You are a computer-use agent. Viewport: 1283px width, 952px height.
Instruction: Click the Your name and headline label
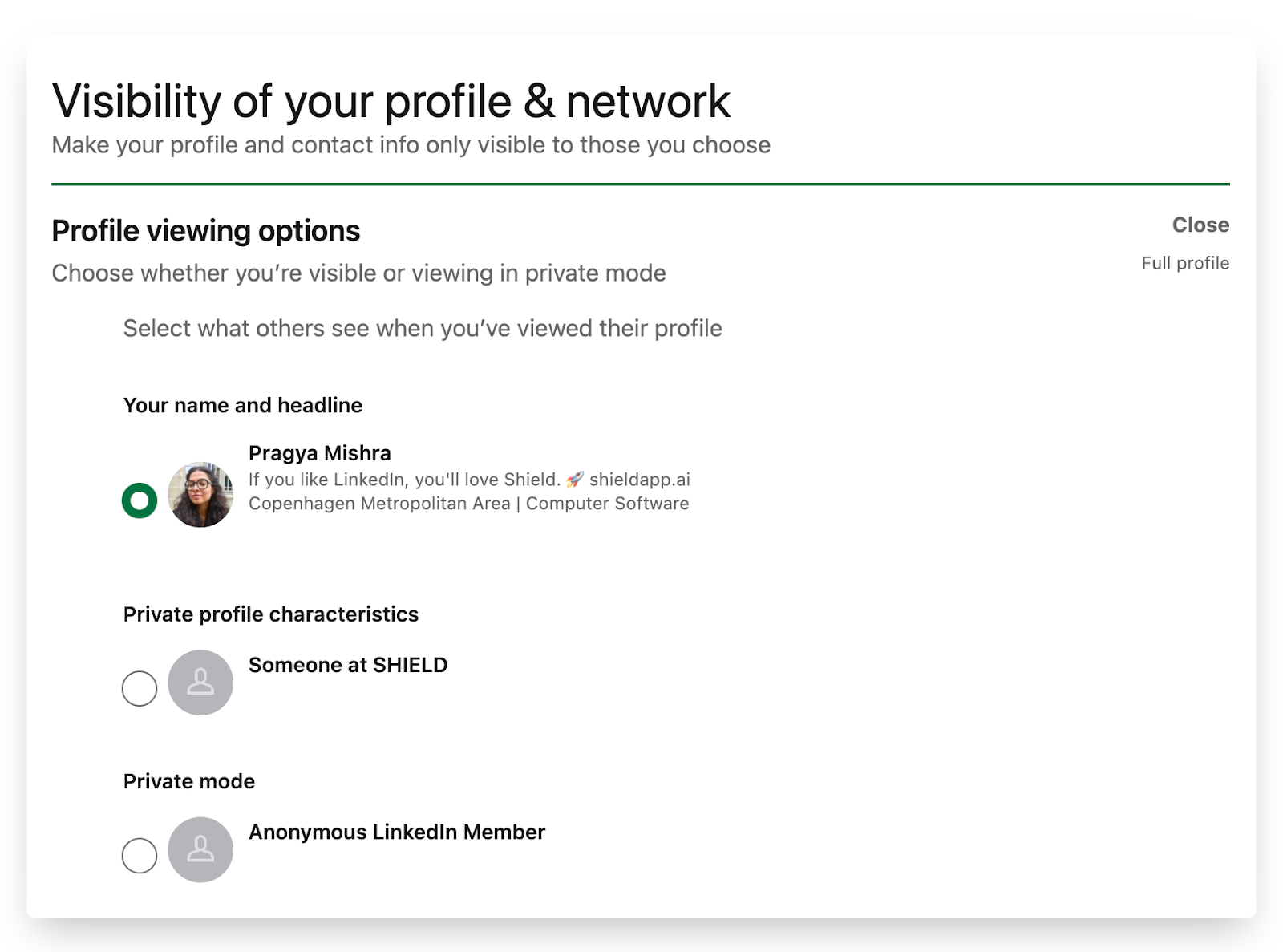[242, 406]
